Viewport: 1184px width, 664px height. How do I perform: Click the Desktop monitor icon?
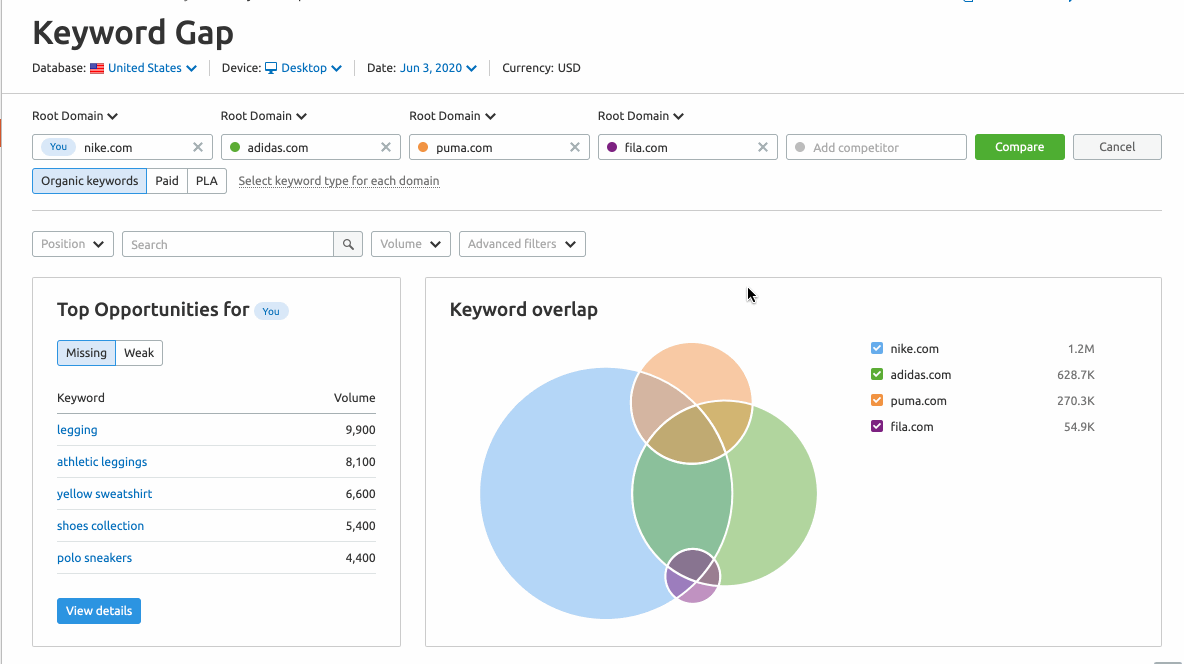click(271, 69)
